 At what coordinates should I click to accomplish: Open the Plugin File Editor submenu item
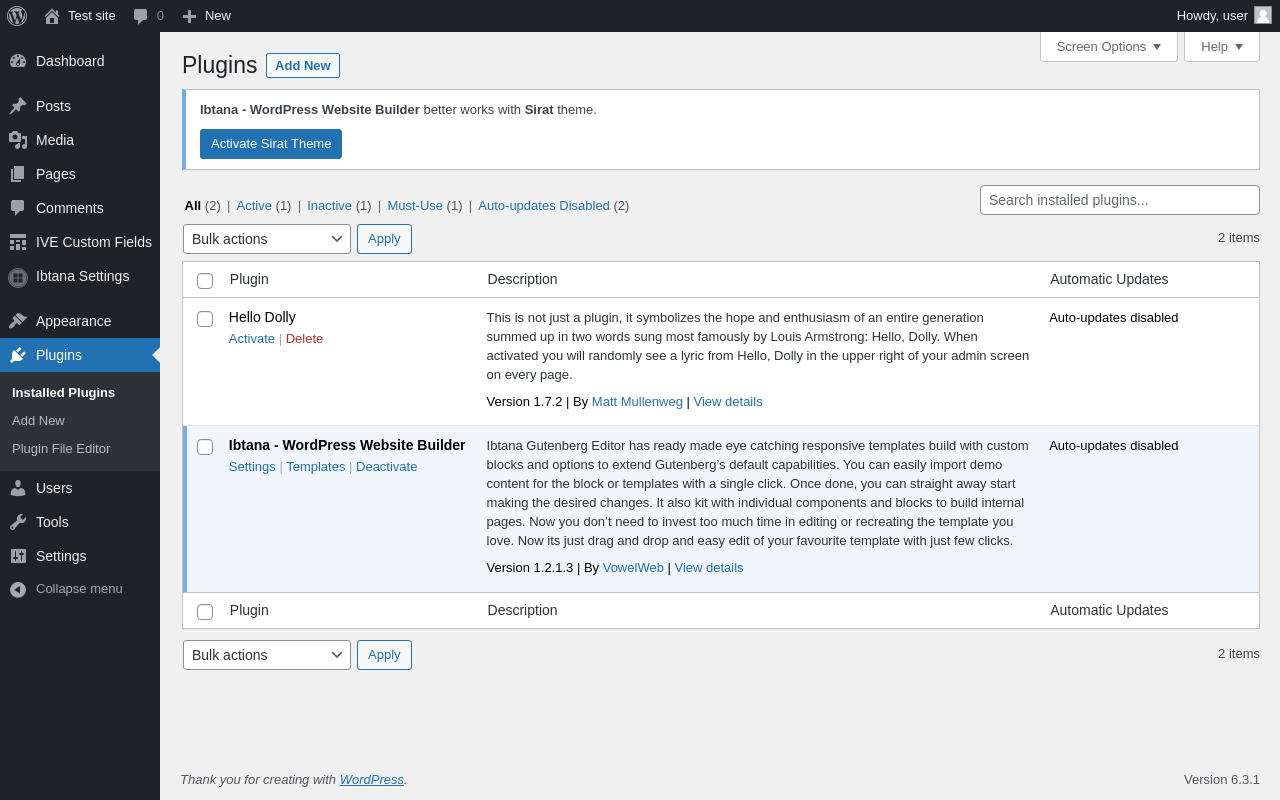(x=61, y=449)
